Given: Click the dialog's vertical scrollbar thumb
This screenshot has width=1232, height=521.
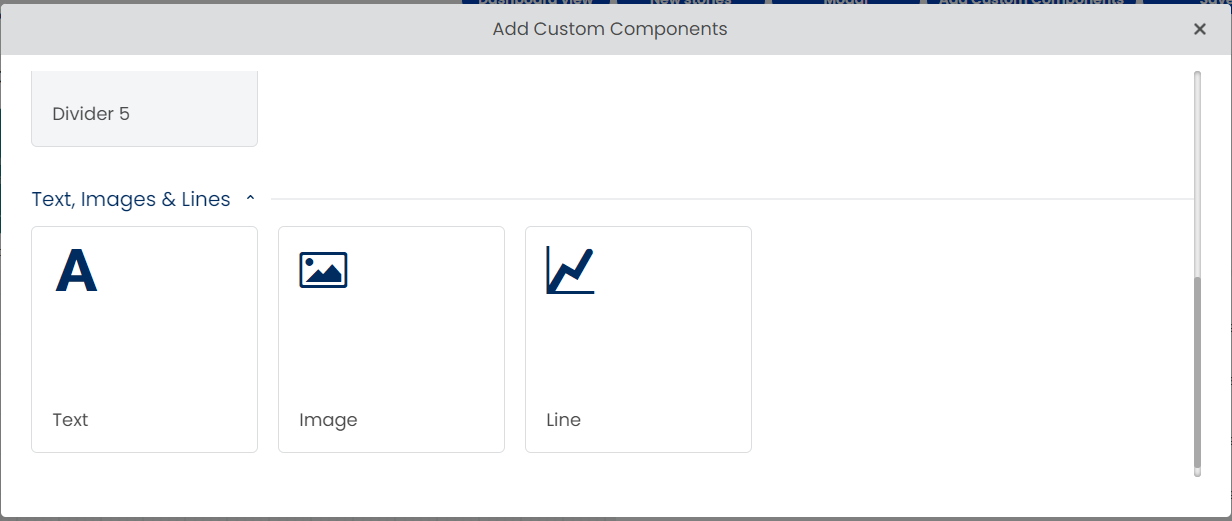Looking at the screenshot, I should [1197, 373].
